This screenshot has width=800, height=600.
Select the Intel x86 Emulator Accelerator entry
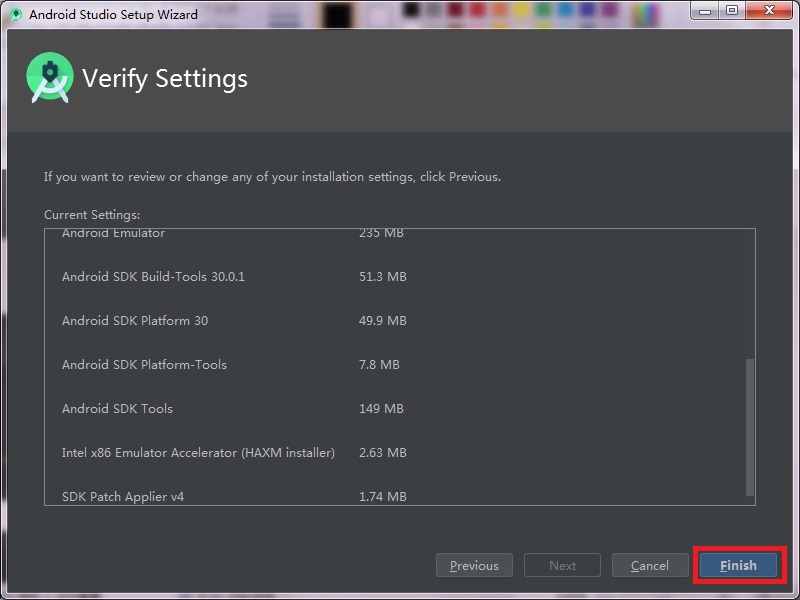click(x=198, y=452)
